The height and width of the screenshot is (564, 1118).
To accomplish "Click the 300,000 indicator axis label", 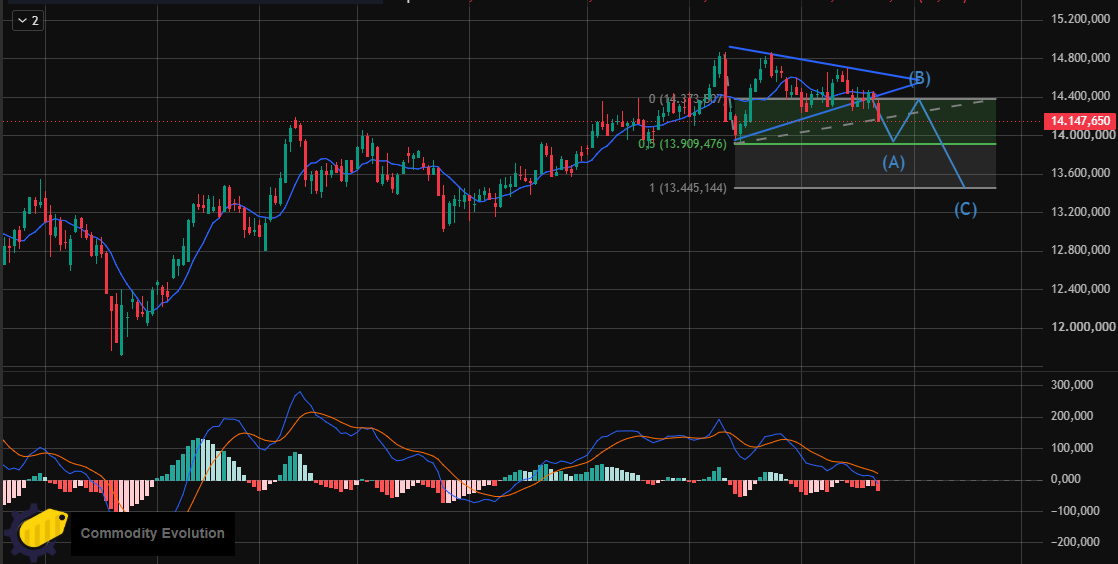I will click(x=1072, y=385).
